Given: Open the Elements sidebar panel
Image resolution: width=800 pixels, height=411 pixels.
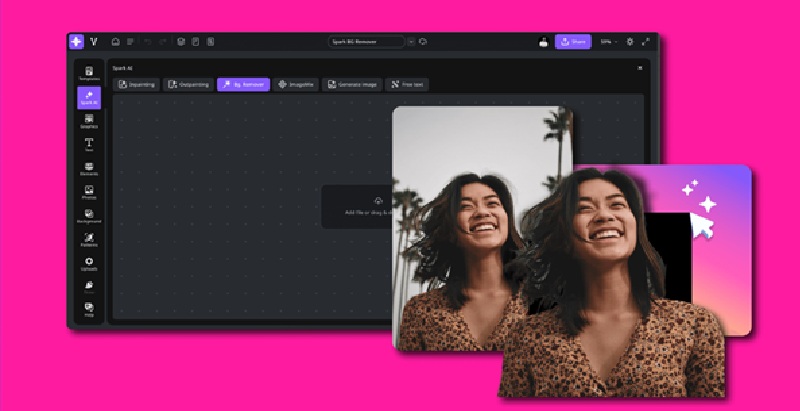Looking at the screenshot, I should (89, 169).
